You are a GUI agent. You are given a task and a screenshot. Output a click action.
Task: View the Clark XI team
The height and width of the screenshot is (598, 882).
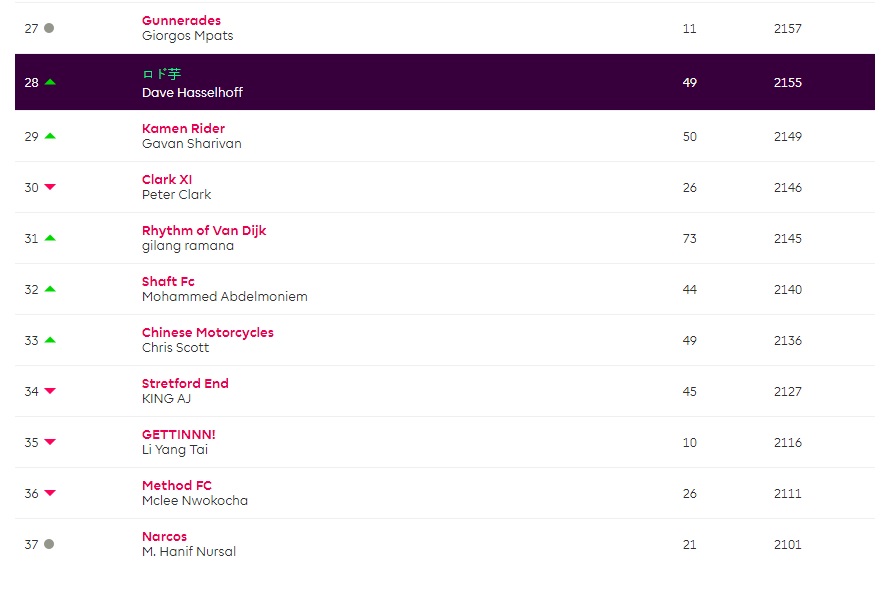click(x=167, y=179)
